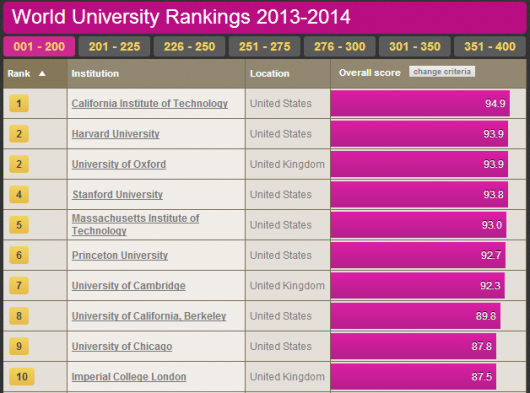Image resolution: width=530 pixels, height=393 pixels.
Task: Open the 276 - 300 tab
Action: click(340, 46)
